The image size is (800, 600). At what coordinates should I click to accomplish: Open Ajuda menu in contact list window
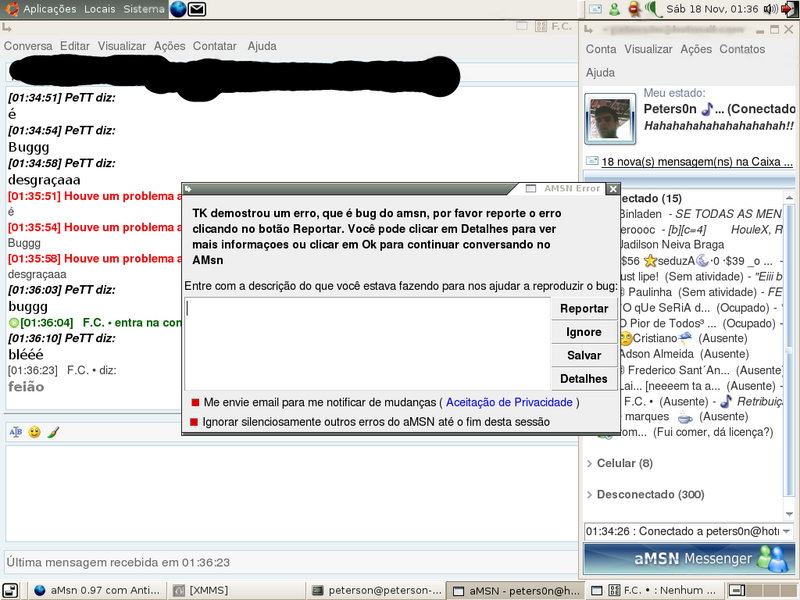(601, 72)
